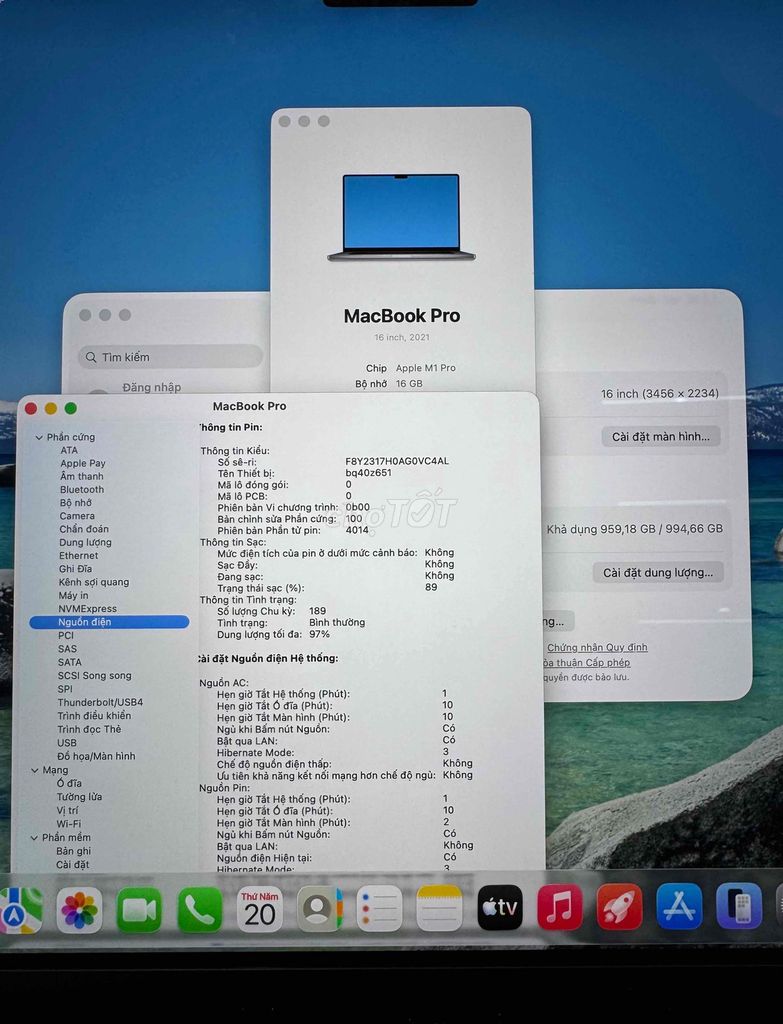
Task: Open the Contacts app in the dock
Action: (319, 908)
